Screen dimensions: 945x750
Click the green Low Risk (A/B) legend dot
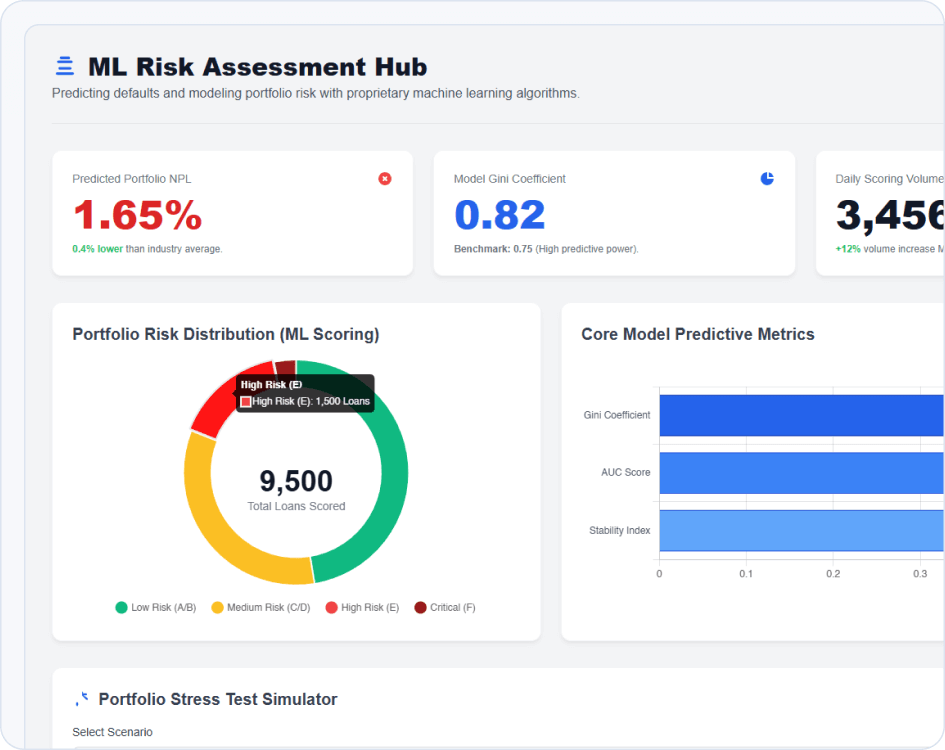coord(120,607)
